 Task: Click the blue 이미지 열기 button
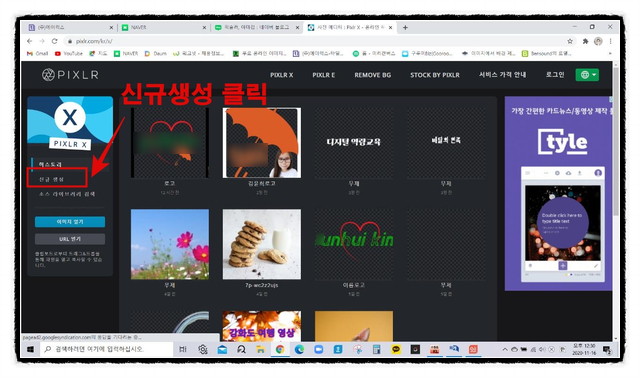70,222
